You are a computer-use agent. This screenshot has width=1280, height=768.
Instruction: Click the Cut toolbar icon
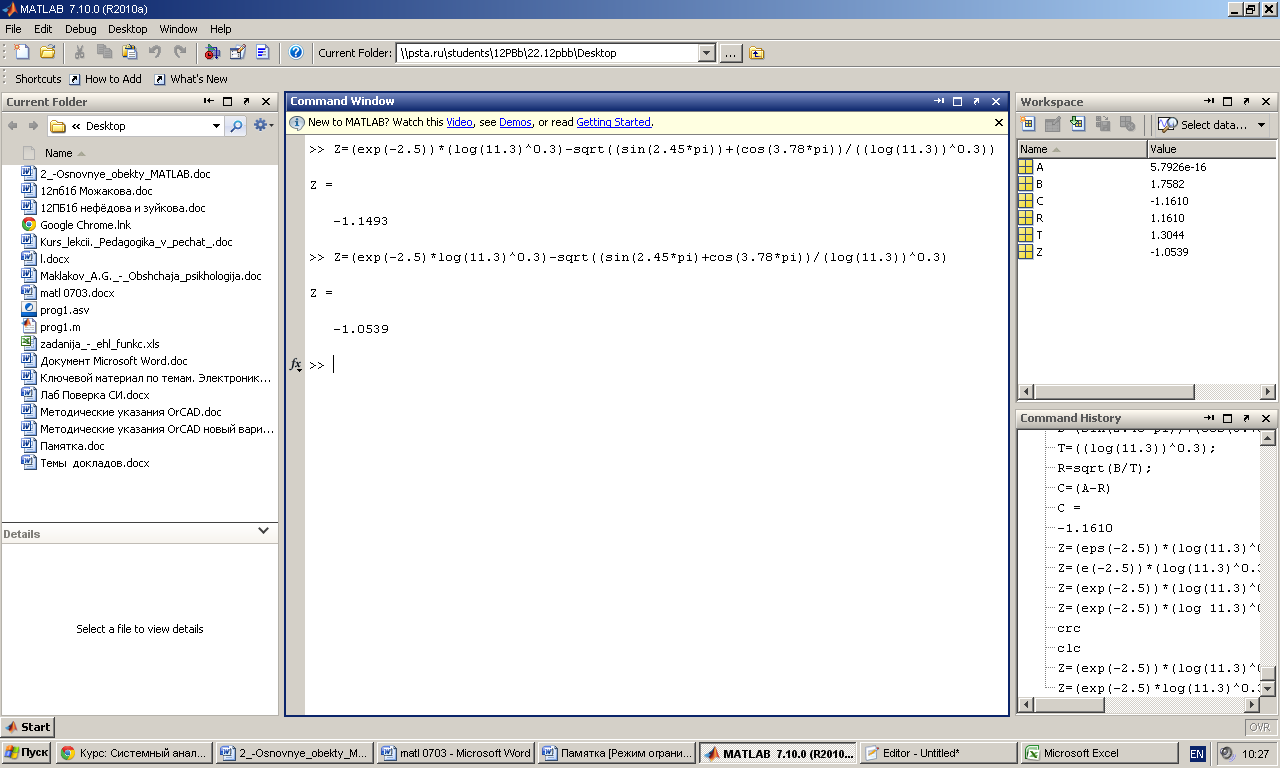79,53
